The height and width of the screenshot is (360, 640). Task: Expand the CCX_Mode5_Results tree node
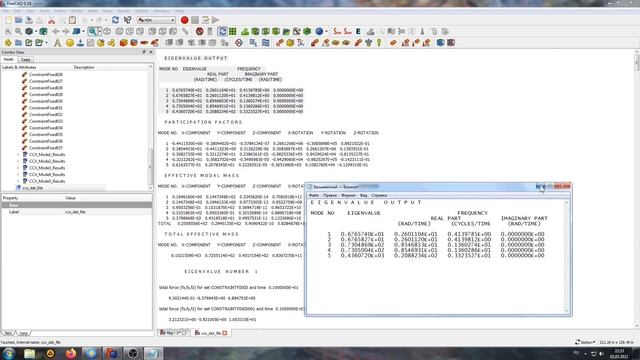point(18,181)
